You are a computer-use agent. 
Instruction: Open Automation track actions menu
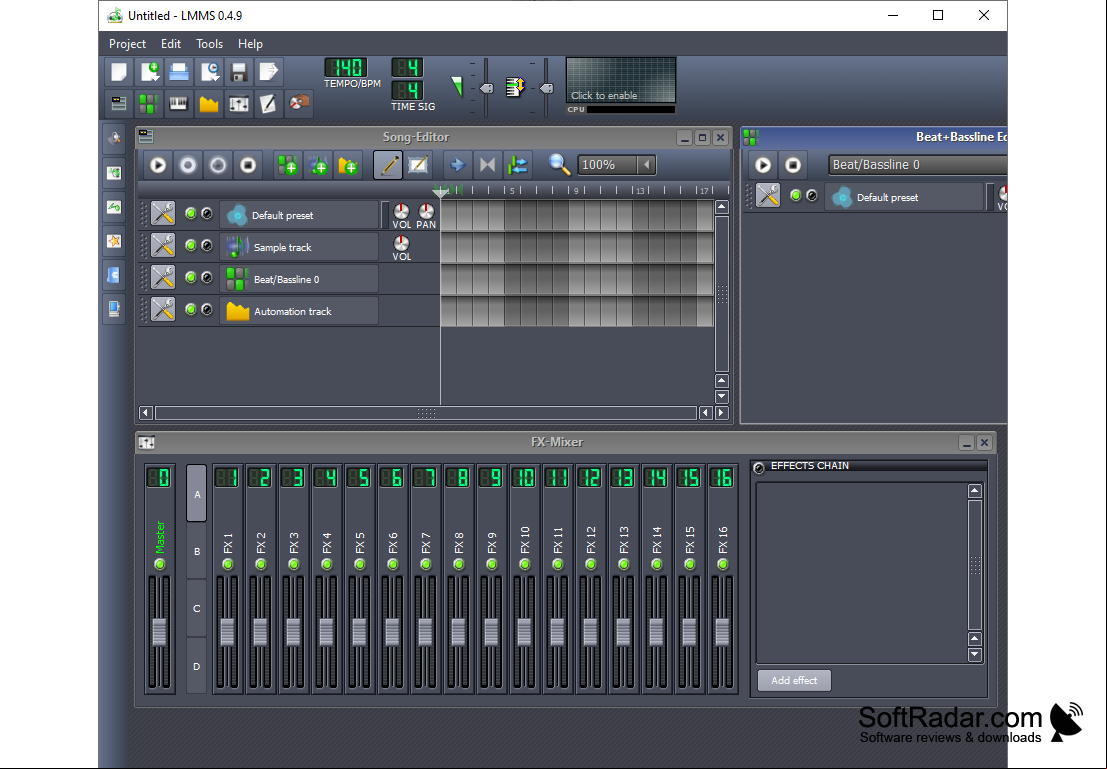tap(163, 309)
